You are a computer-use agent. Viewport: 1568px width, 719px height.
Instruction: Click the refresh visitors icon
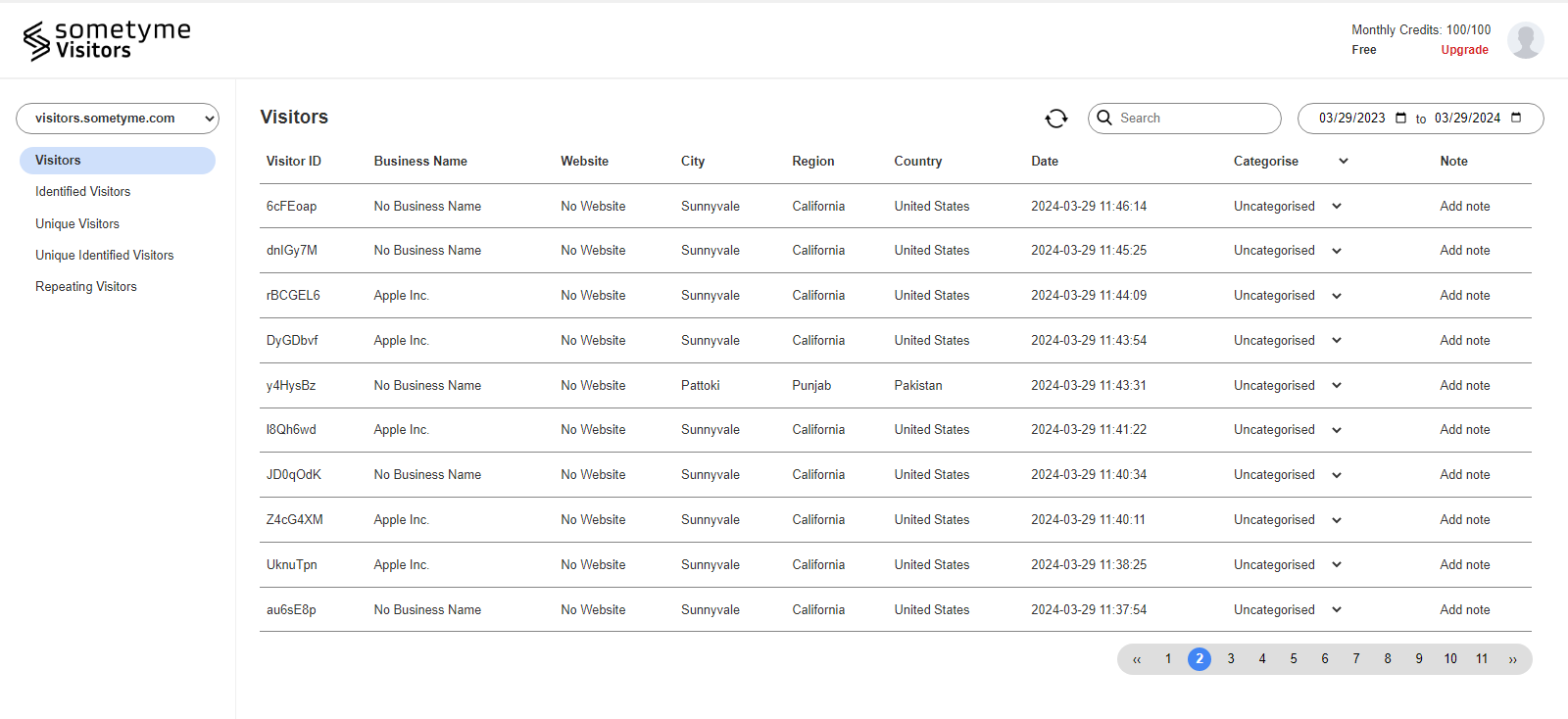tap(1055, 119)
